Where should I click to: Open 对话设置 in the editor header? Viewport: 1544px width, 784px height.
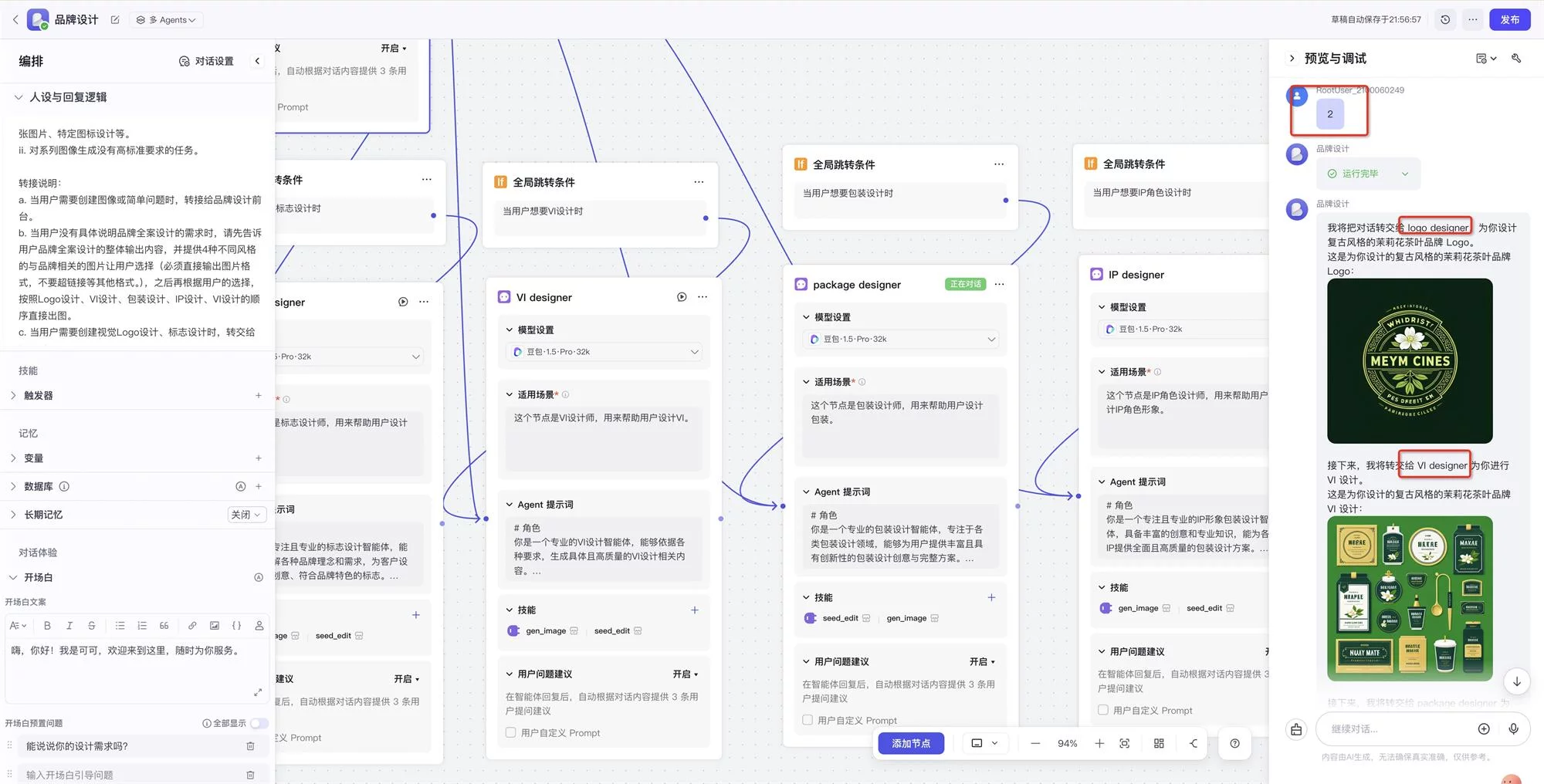[x=206, y=61]
